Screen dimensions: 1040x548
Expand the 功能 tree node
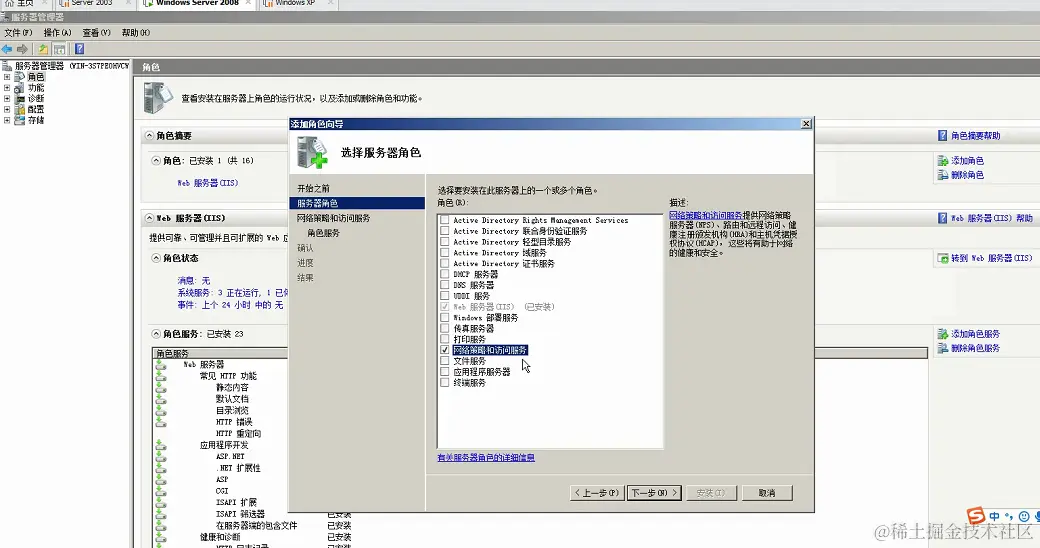click(7, 88)
